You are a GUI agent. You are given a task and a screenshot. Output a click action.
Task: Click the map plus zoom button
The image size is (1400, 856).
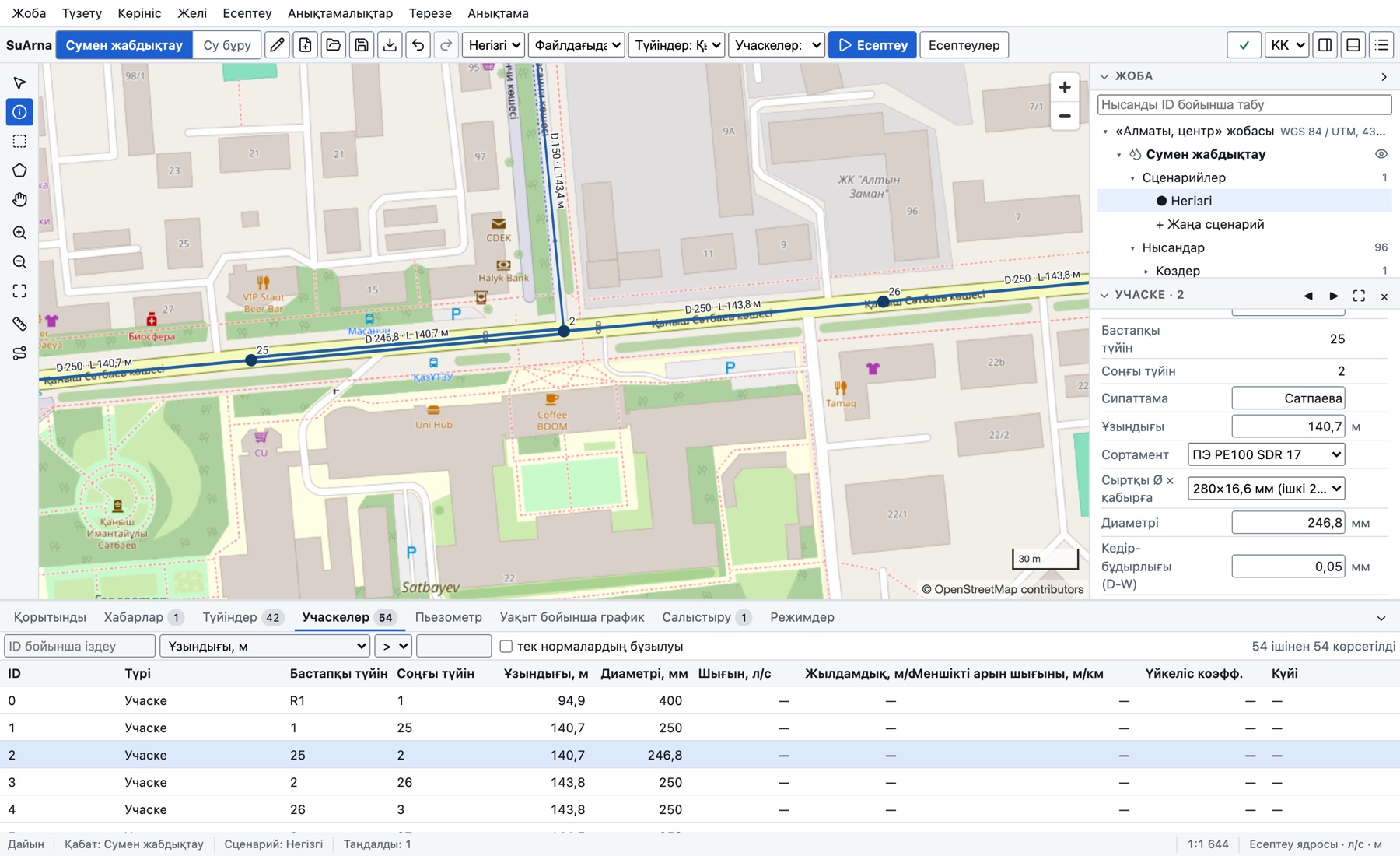[x=1065, y=87]
